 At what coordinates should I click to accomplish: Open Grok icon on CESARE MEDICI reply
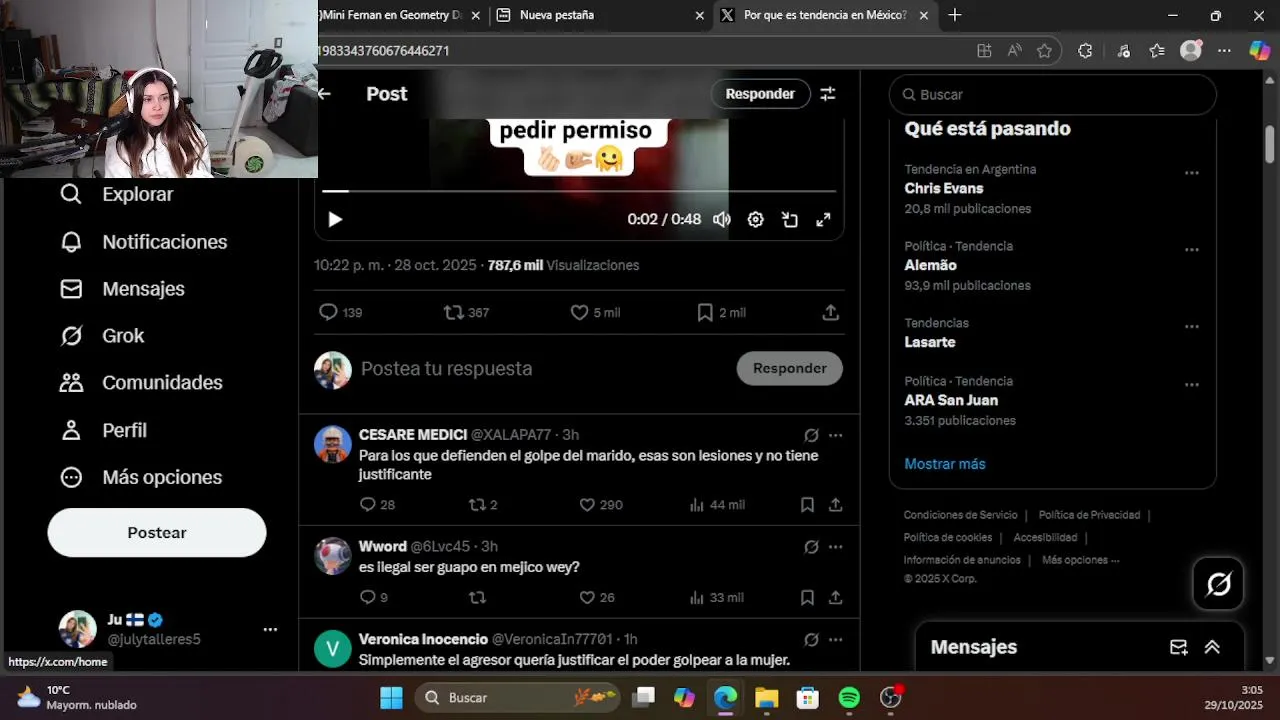[x=811, y=435]
